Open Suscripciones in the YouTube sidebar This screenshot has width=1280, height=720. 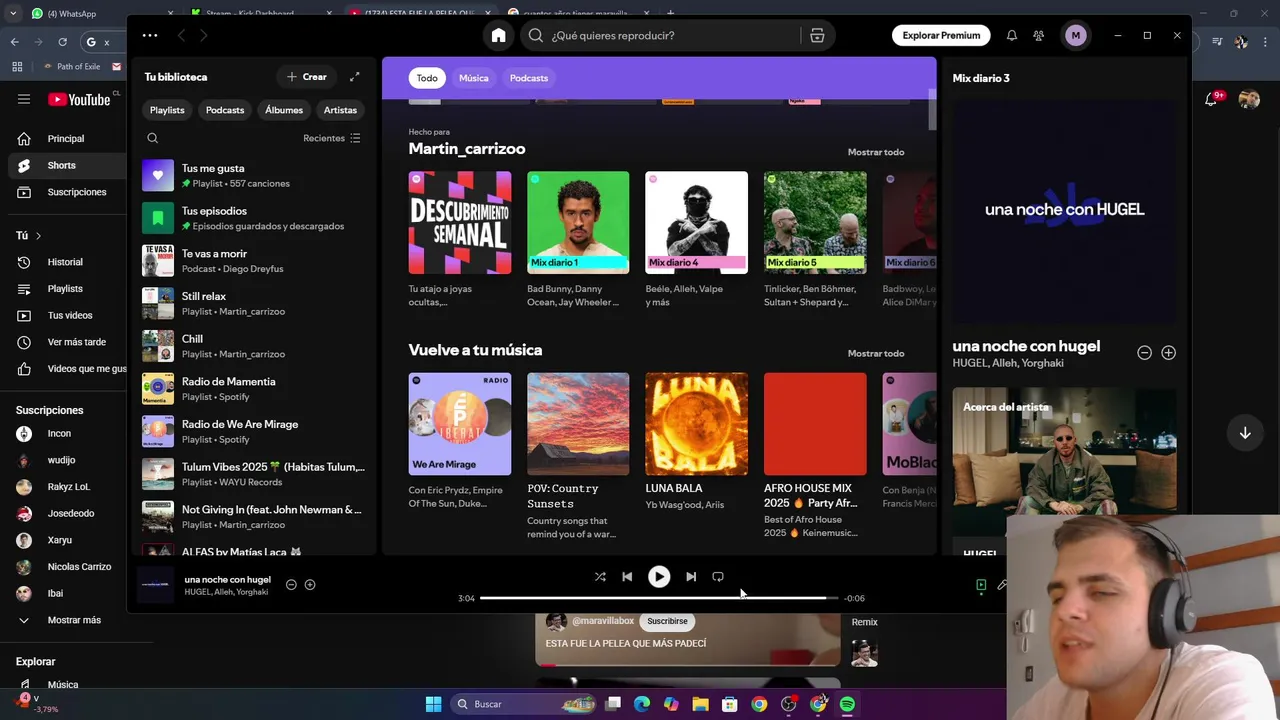coord(68,192)
